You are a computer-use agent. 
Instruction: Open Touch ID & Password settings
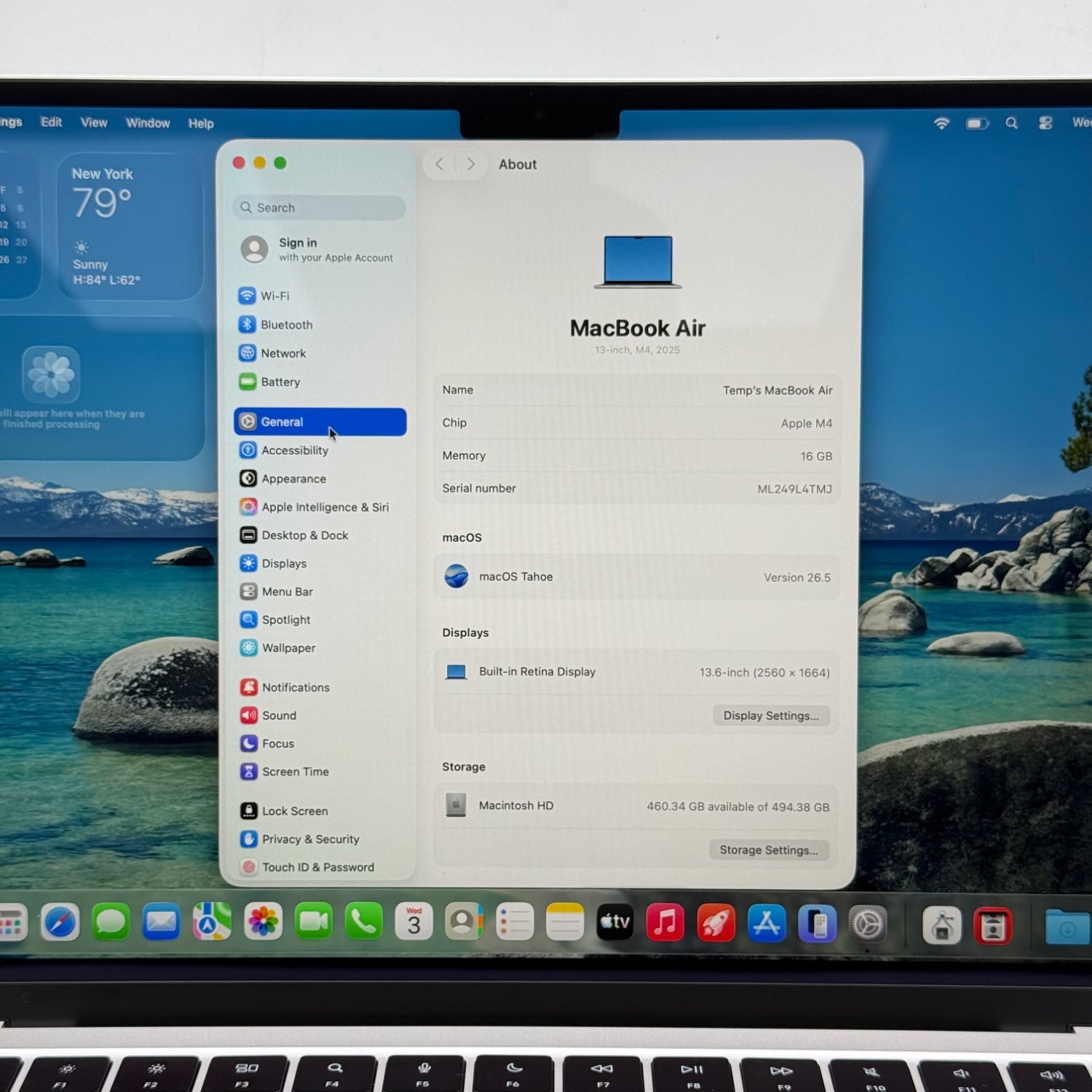tap(320, 867)
